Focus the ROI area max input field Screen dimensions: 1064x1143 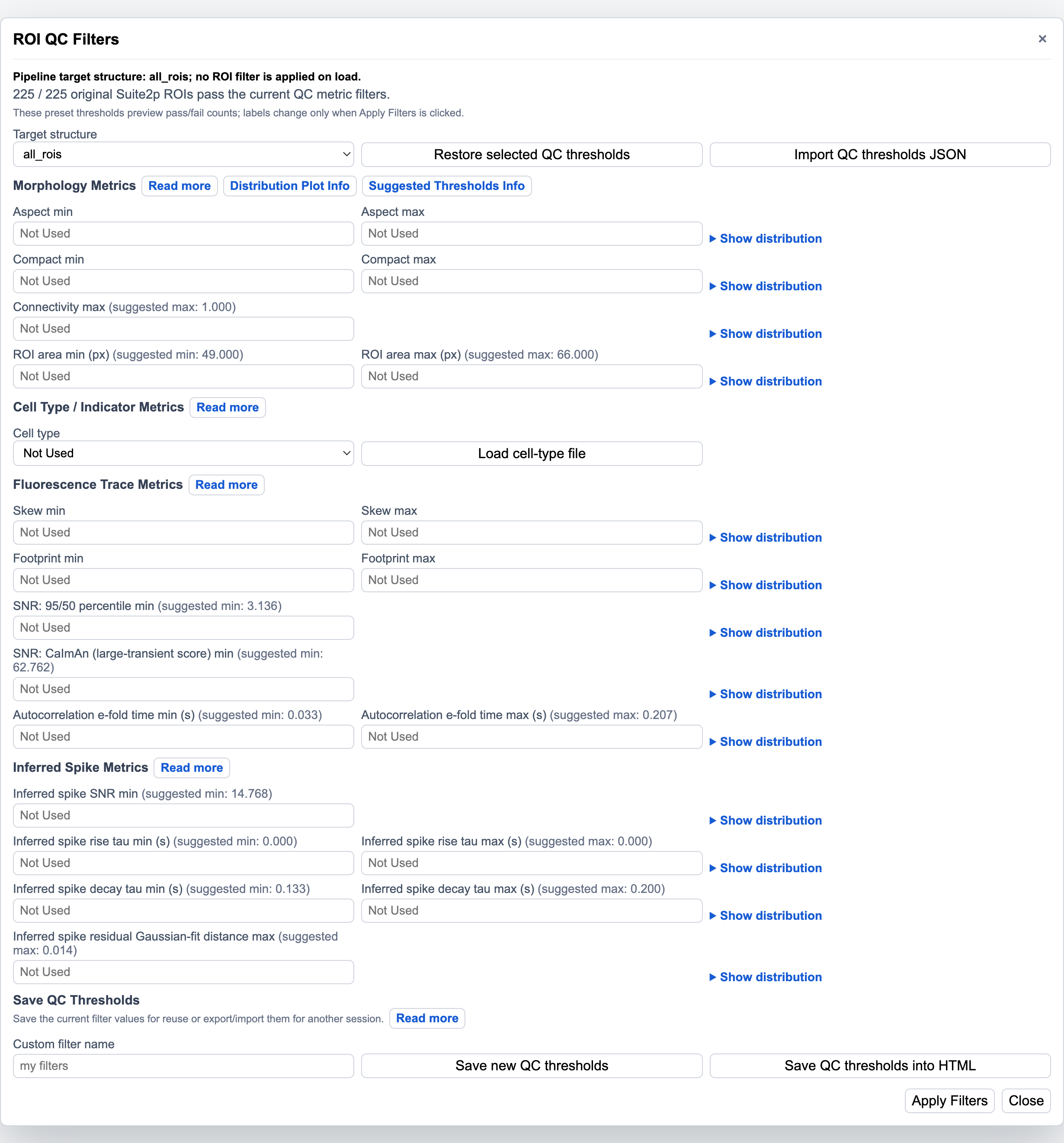(x=532, y=376)
